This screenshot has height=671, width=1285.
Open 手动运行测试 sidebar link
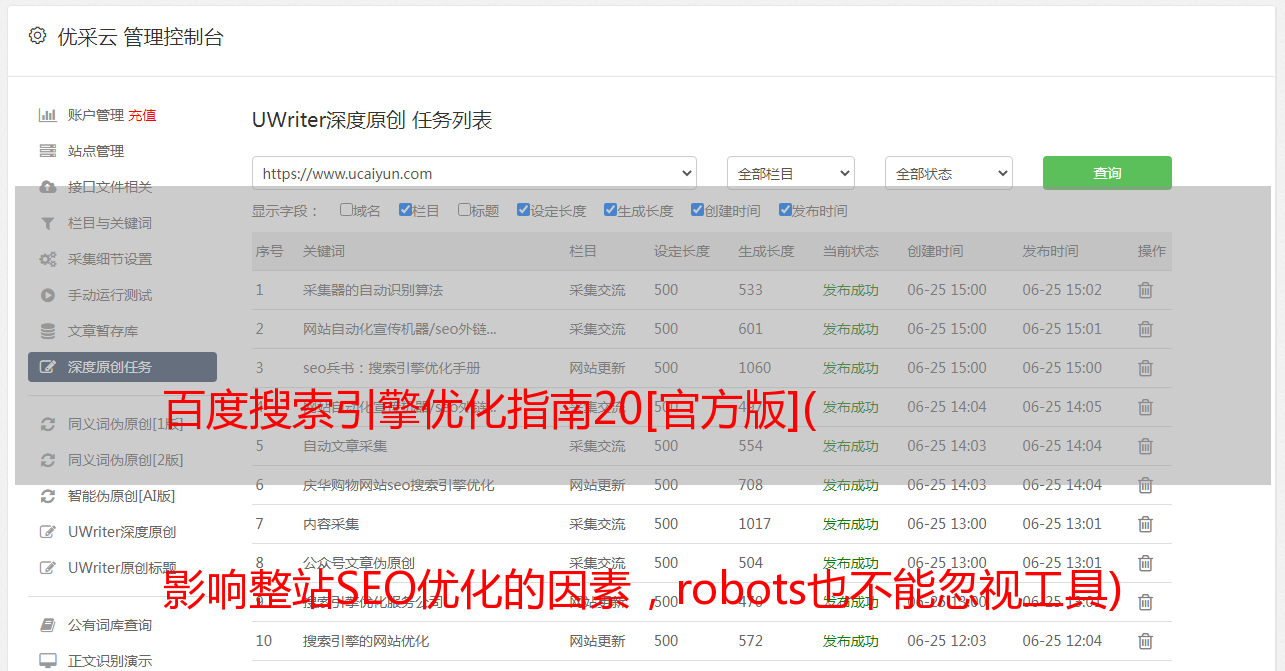[110, 295]
